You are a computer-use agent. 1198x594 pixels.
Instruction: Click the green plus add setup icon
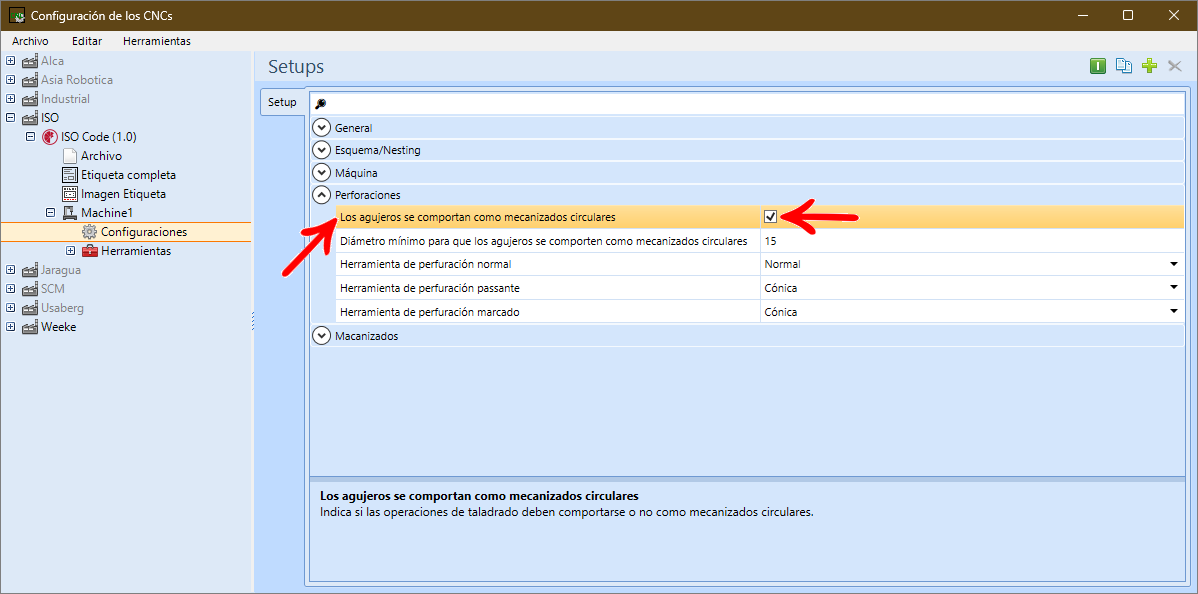coord(1149,67)
